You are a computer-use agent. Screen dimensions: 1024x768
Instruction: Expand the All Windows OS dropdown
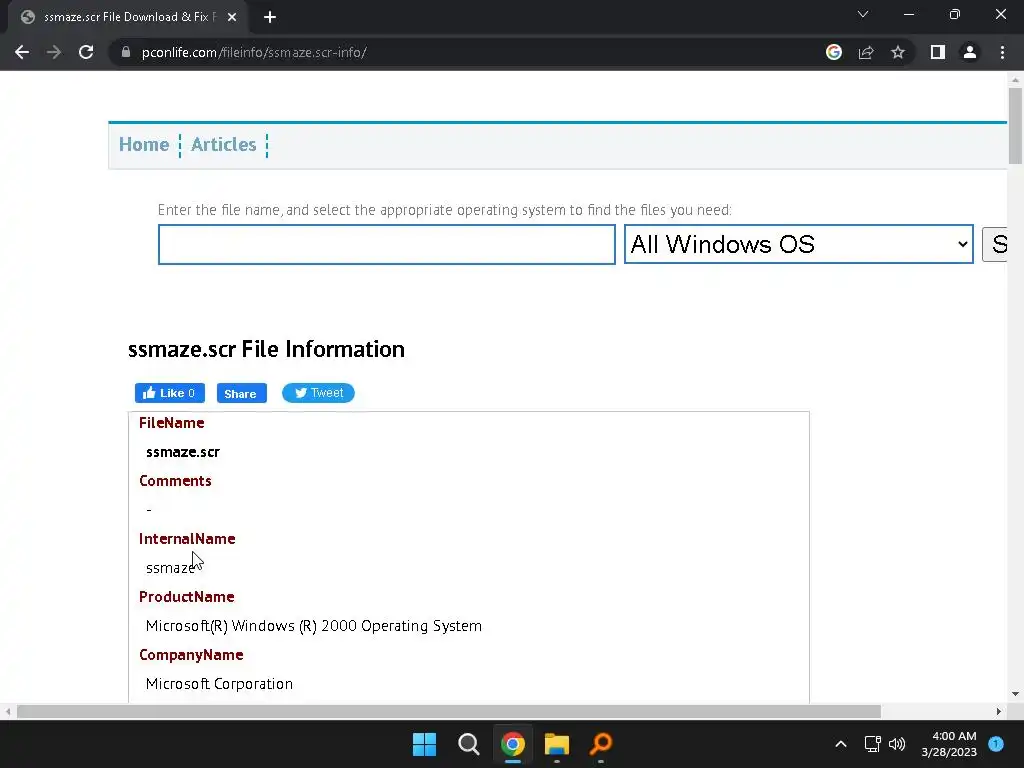pyautogui.click(x=799, y=244)
